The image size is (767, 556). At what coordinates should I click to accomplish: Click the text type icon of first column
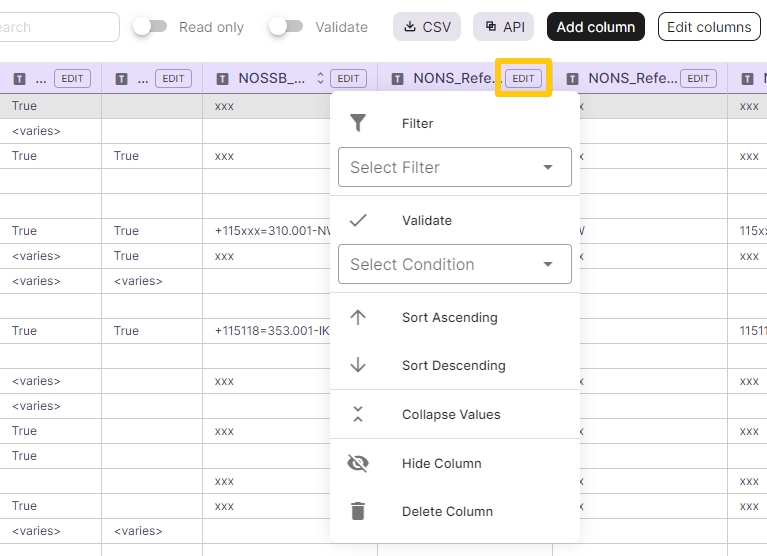pos(20,79)
